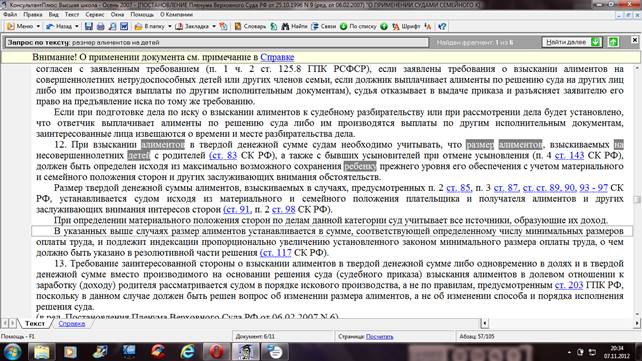The image size is (642, 361).
Task: Follow the ст. ст. 89, 90 link
Action: click(x=549, y=188)
